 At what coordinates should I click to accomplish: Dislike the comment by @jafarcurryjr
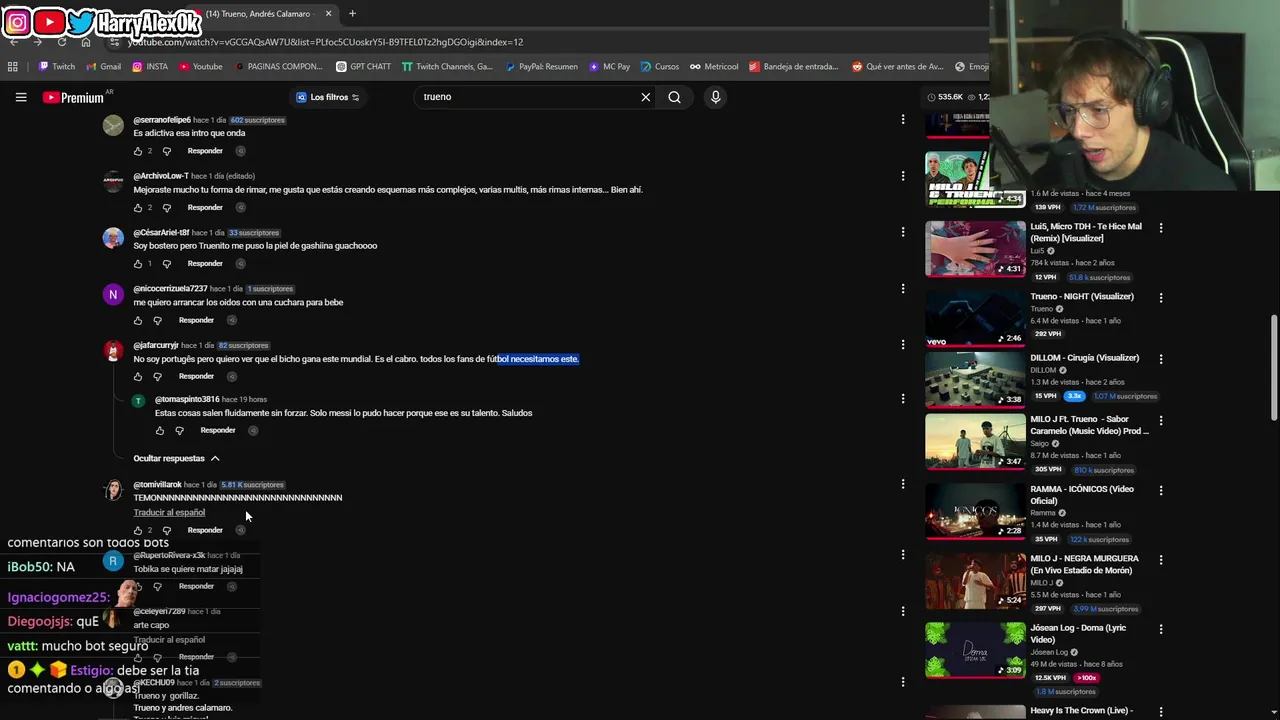[x=157, y=377]
